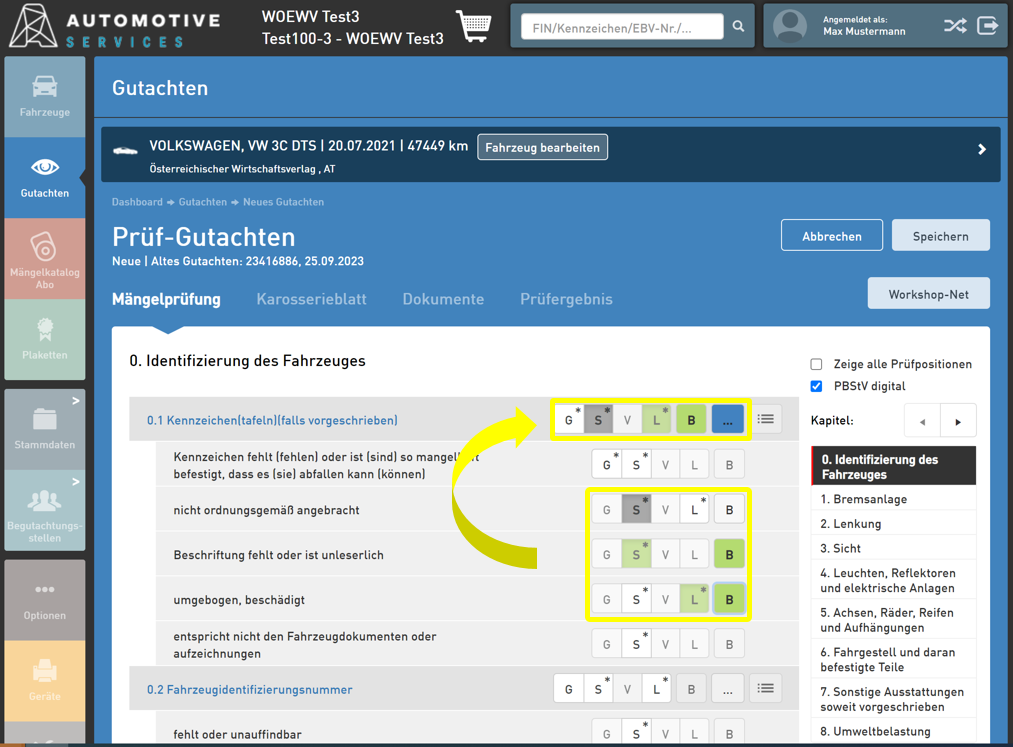1013x747 pixels.
Task: Select chapter 1. Bremsanlage
Action: 864,499
